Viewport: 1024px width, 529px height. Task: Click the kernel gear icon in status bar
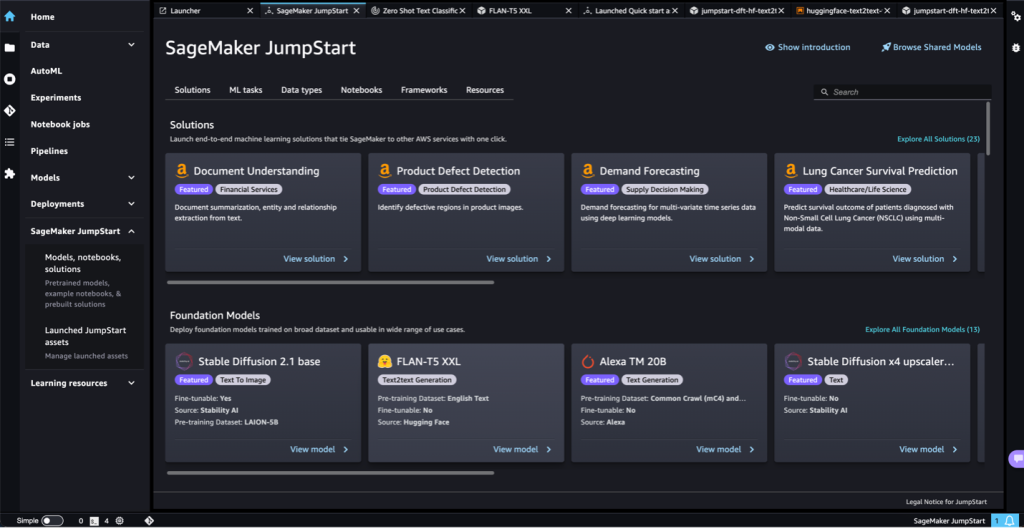point(120,521)
